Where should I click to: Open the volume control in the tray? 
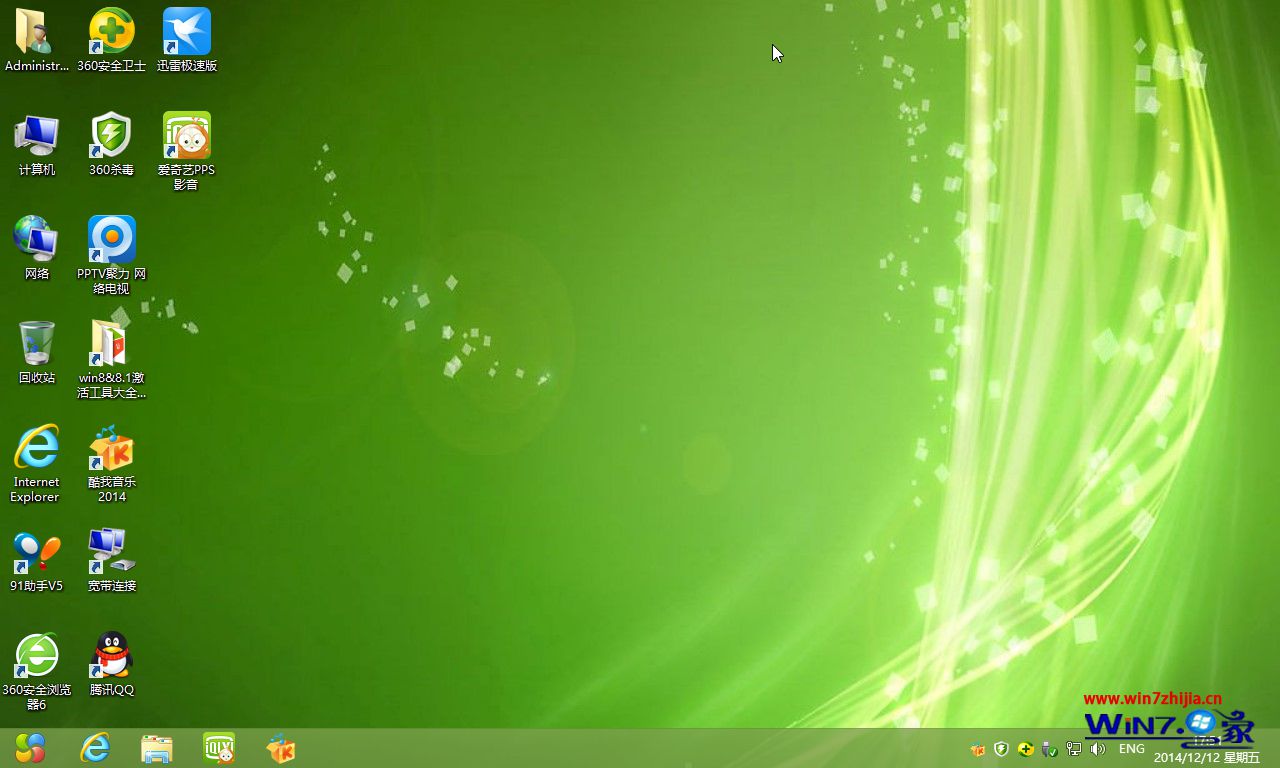[1097, 748]
